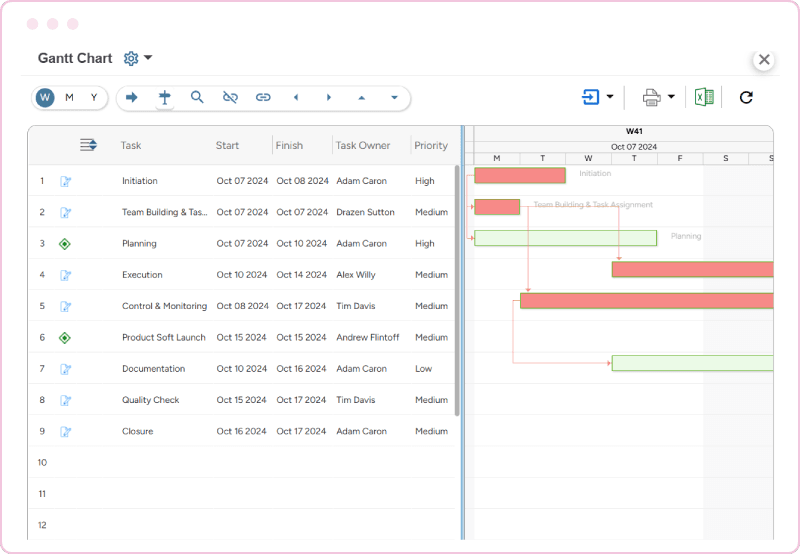Image resolution: width=800 pixels, height=554 pixels.
Task: Open the Product Soft Launch task
Action: point(163,337)
